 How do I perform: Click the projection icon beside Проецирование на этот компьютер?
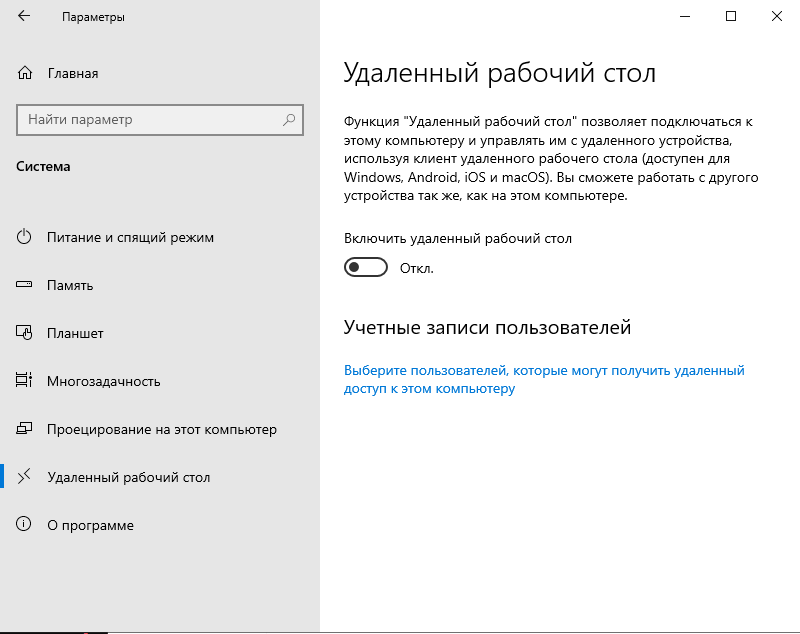[23, 429]
